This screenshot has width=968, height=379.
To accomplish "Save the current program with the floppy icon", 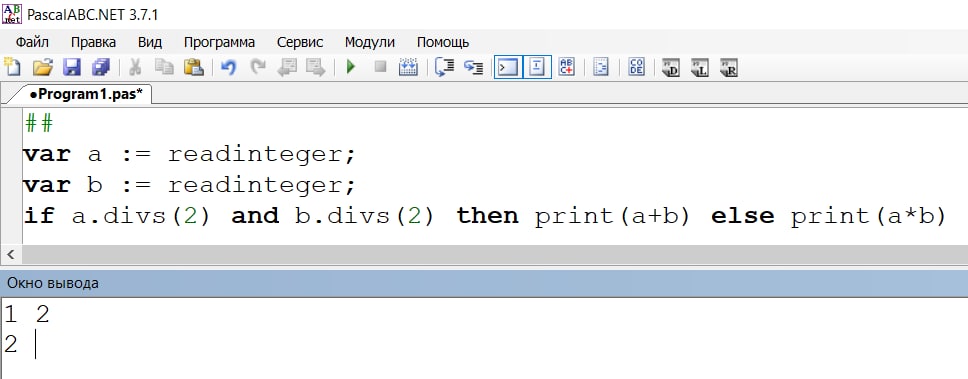I will [72, 67].
